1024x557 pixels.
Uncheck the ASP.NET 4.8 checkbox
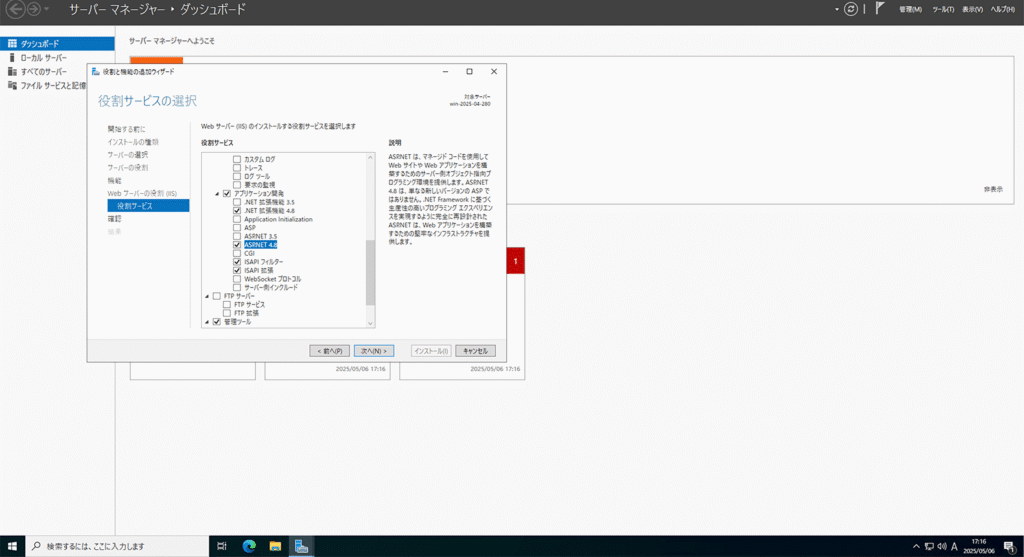pos(237,245)
